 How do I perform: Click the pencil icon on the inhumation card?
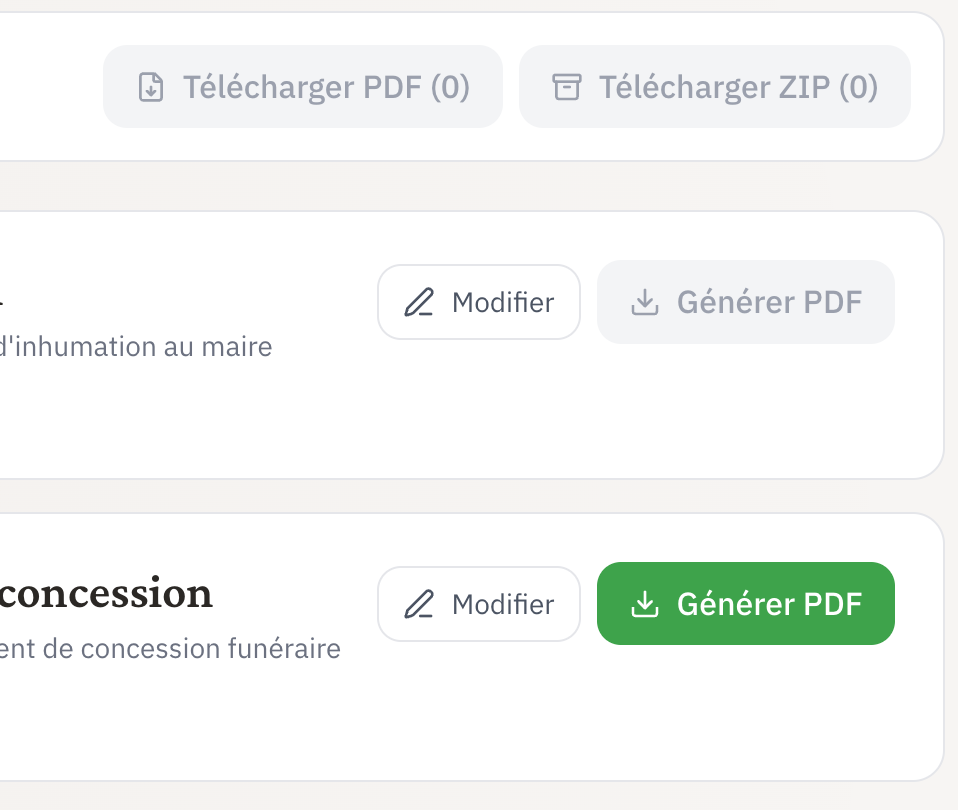419,302
